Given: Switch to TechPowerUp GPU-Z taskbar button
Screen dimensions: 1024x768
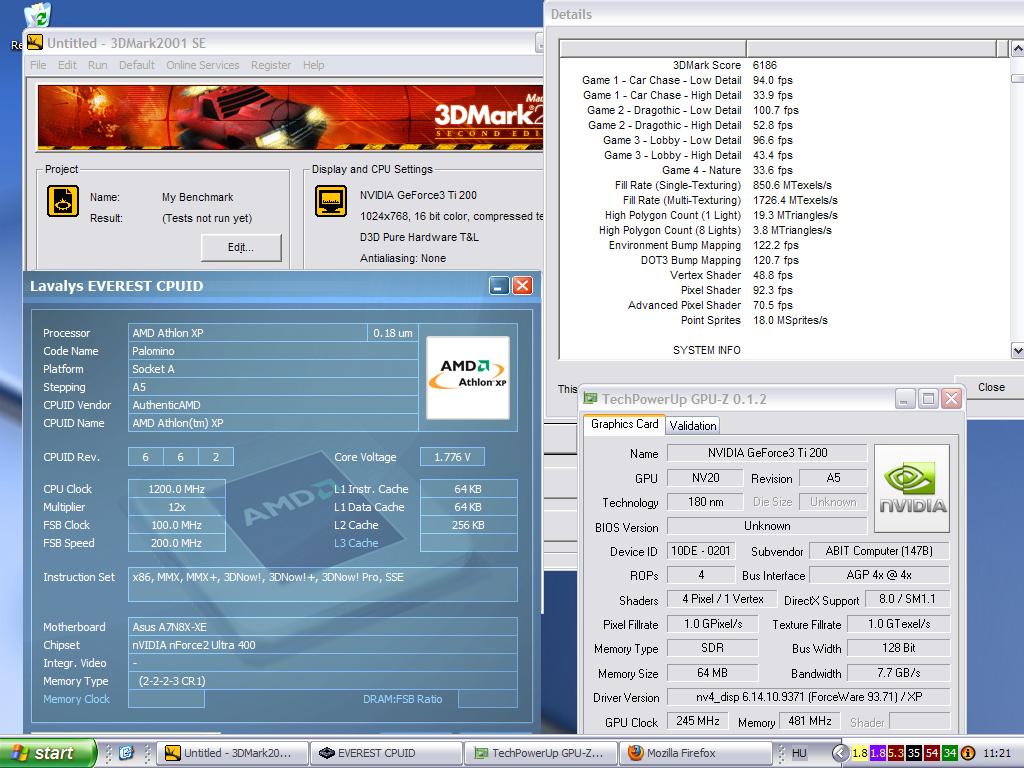Looking at the screenshot, I should (541, 753).
